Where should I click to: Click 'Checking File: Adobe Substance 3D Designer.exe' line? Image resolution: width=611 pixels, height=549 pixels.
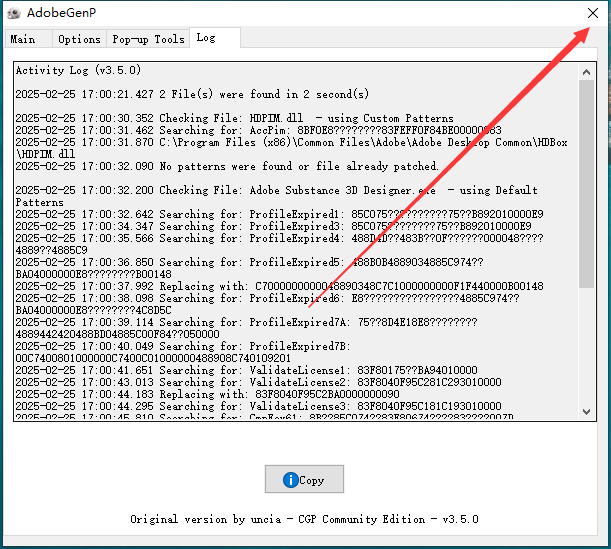click(x=277, y=196)
